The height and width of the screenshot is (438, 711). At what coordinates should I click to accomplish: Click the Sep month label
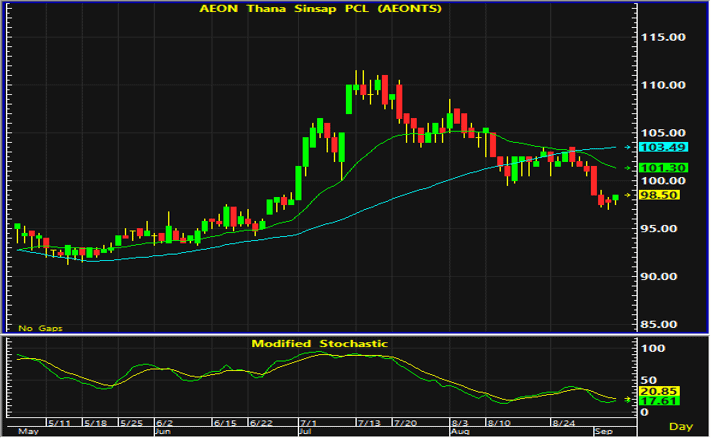click(x=604, y=431)
